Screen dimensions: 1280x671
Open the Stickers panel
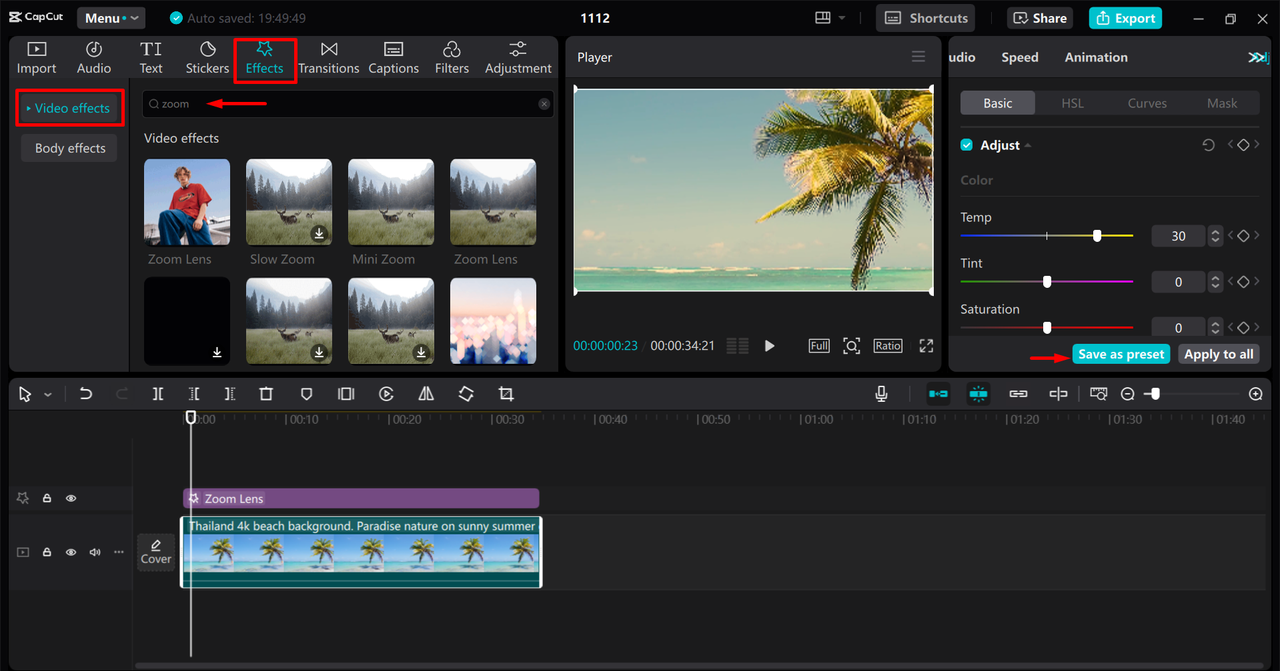coord(207,58)
